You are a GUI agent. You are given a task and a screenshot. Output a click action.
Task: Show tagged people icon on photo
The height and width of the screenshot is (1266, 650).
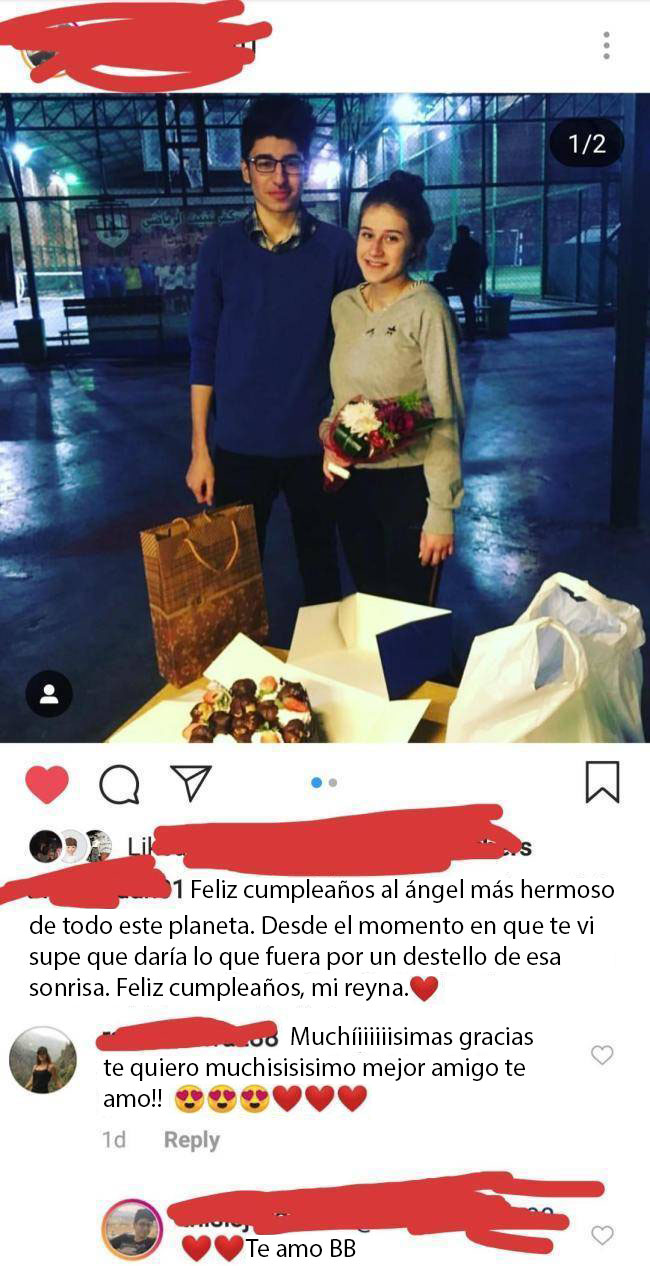pyautogui.click(x=49, y=695)
